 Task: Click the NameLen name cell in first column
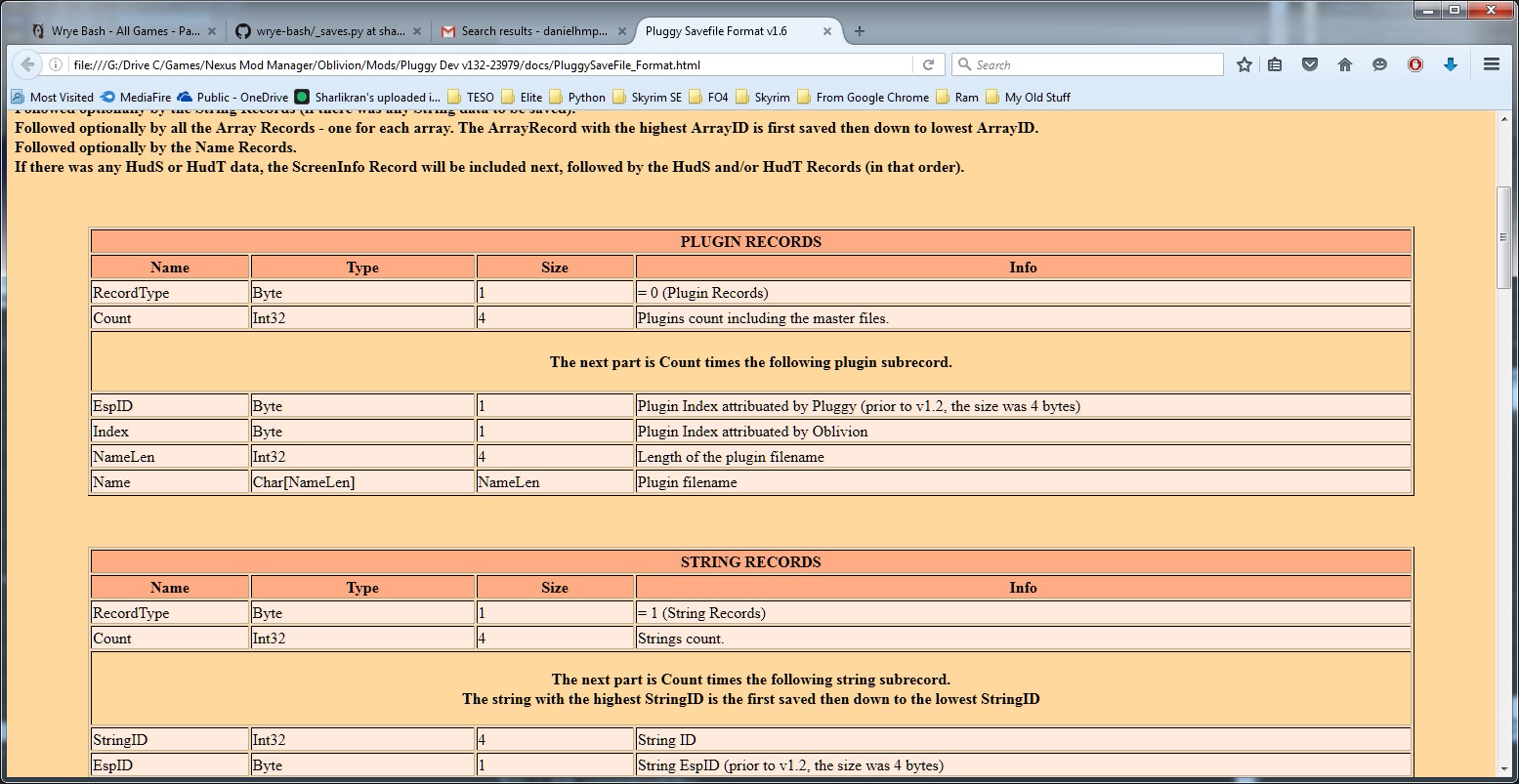click(170, 457)
